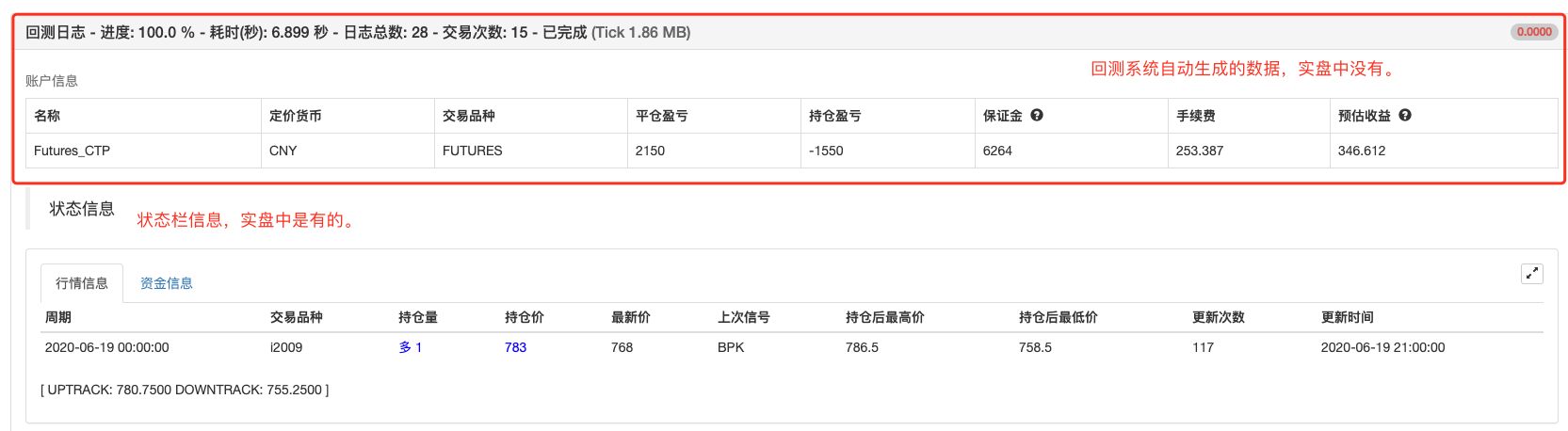Click the 账户信息 label
The image size is (1568, 431).
(x=52, y=81)
